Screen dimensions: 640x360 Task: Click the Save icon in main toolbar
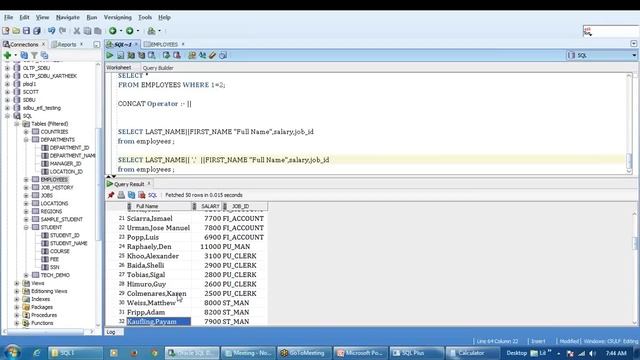coord(27,31)
